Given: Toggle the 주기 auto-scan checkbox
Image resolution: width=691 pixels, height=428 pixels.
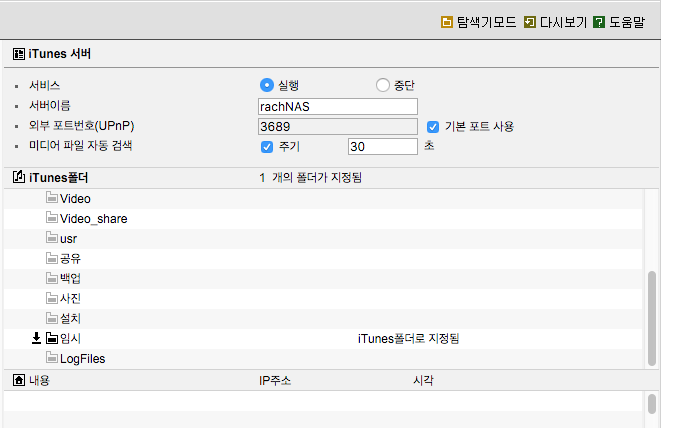Looking at the screenshot, I should coord(267,147).
